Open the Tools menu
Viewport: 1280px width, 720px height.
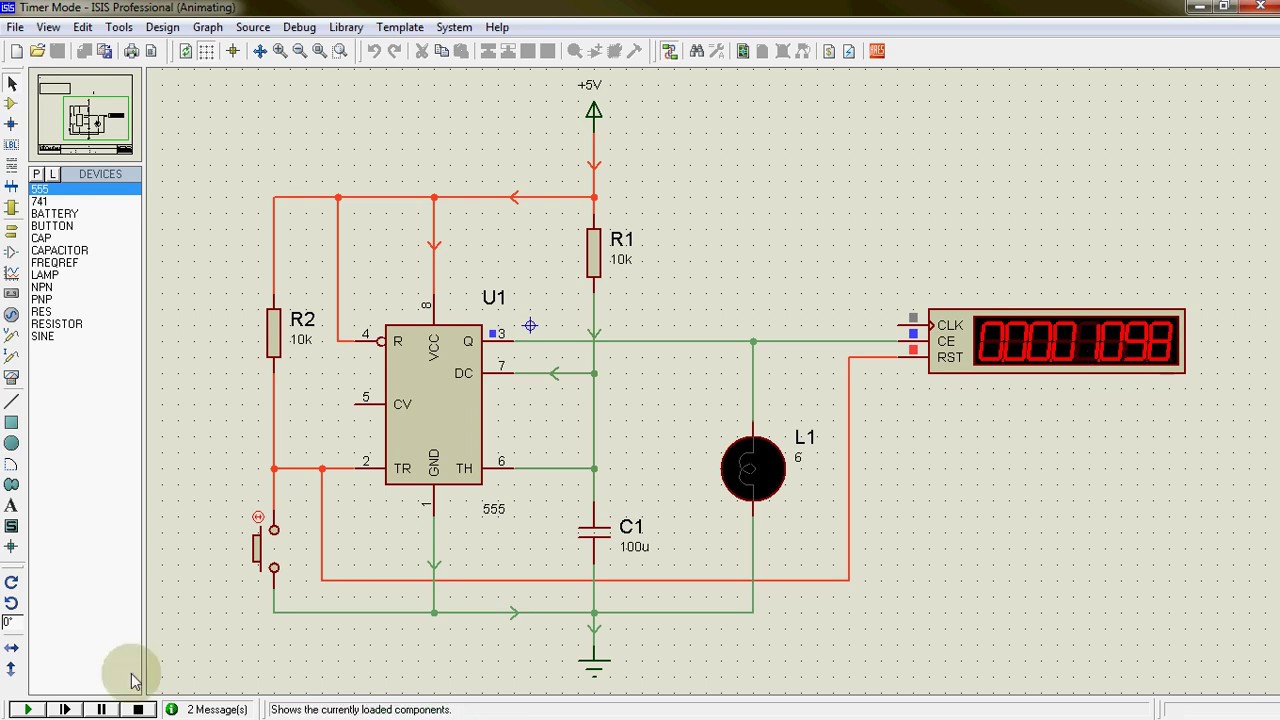pyautogui.click(x=119, y=27)
